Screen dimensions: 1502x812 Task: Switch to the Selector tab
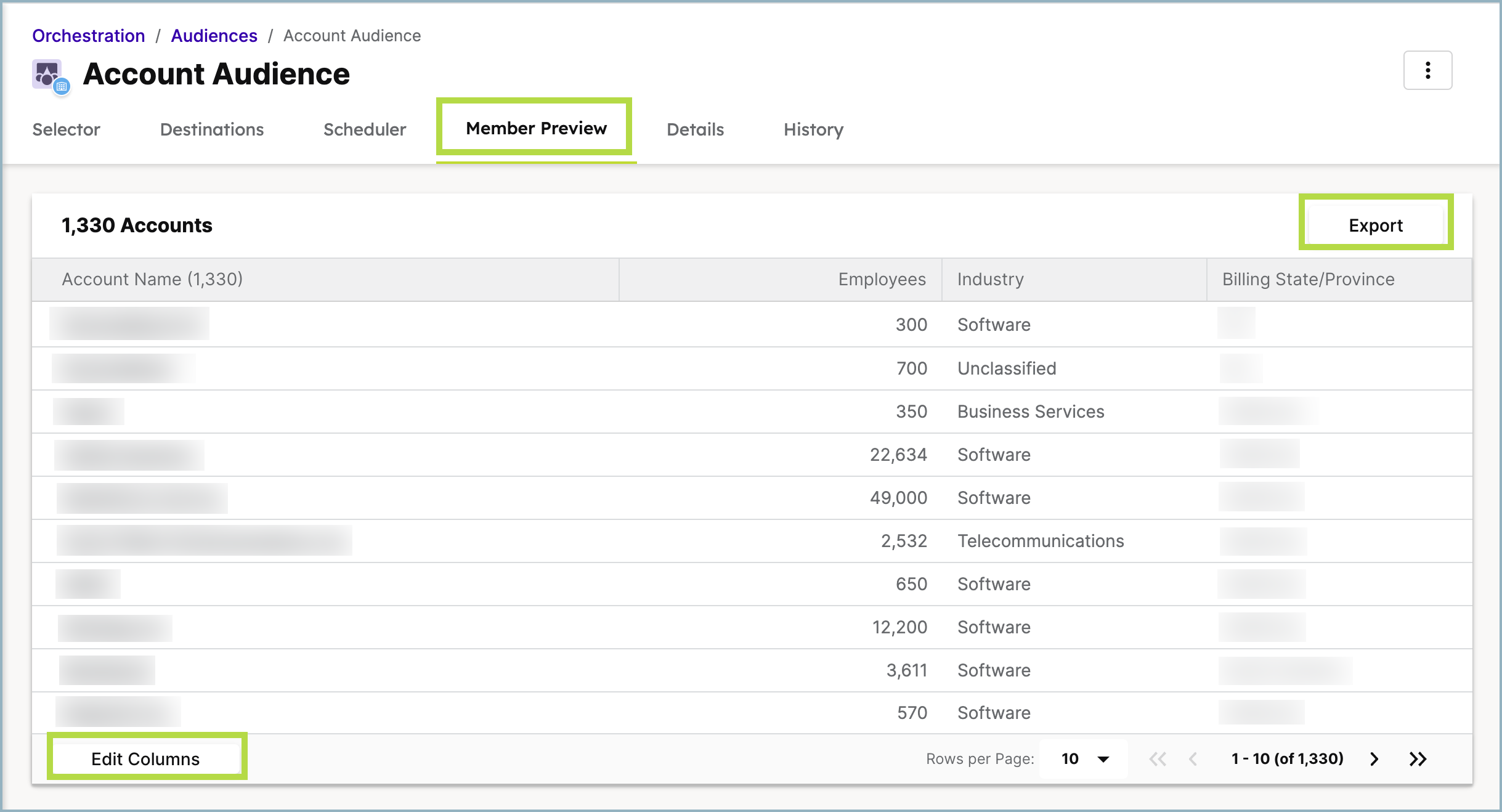[66, 129]
